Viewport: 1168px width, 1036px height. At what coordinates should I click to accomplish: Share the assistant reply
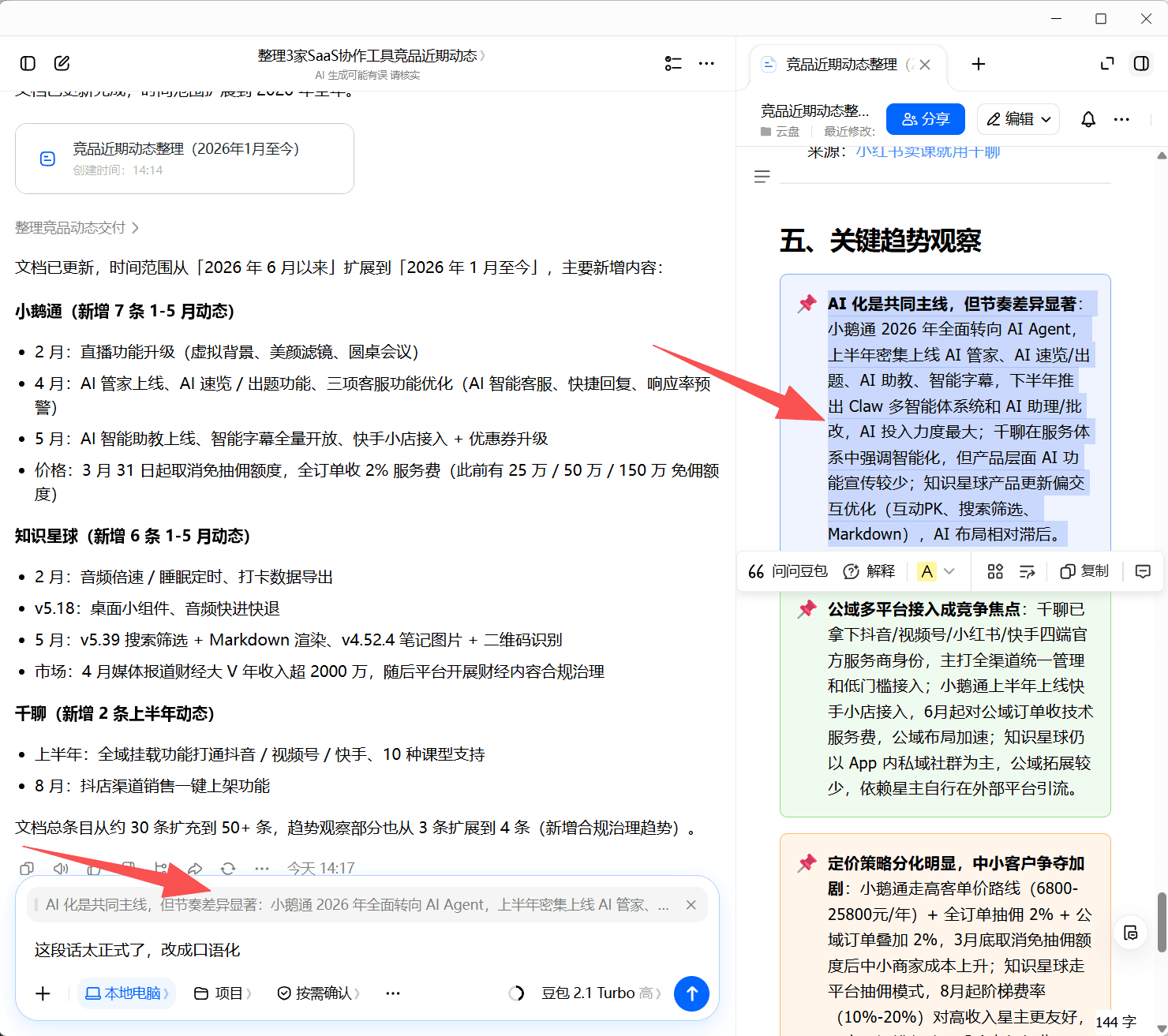(195, 869)
